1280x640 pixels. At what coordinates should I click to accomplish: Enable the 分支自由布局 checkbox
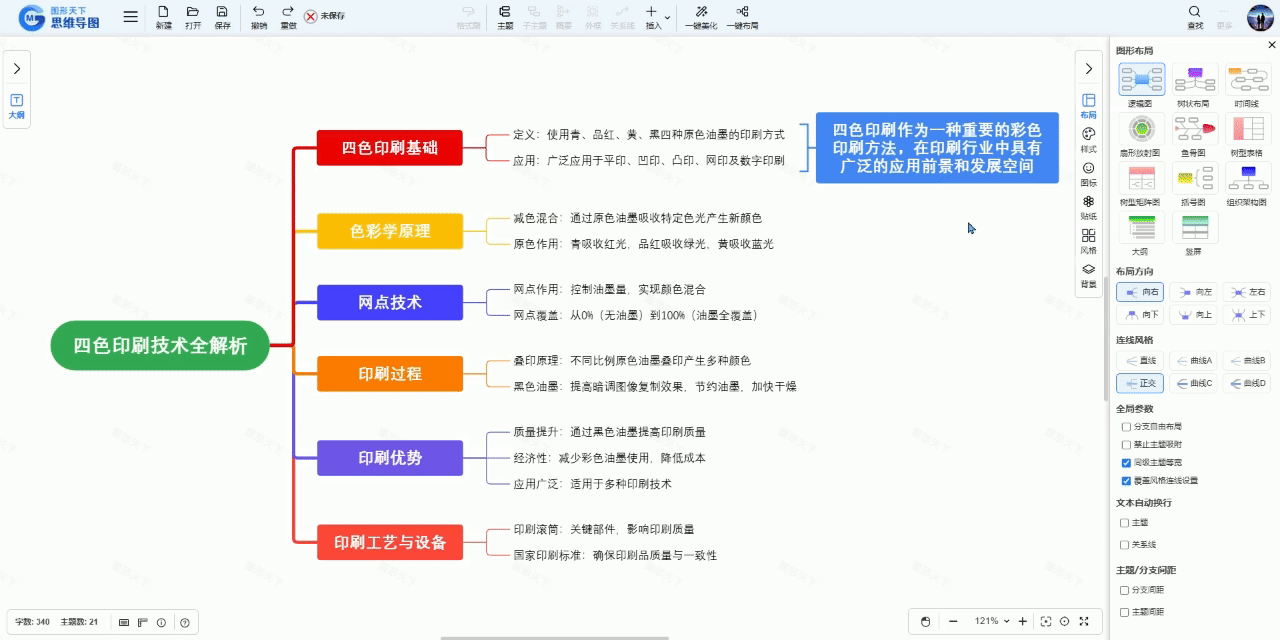point(1126,426)
